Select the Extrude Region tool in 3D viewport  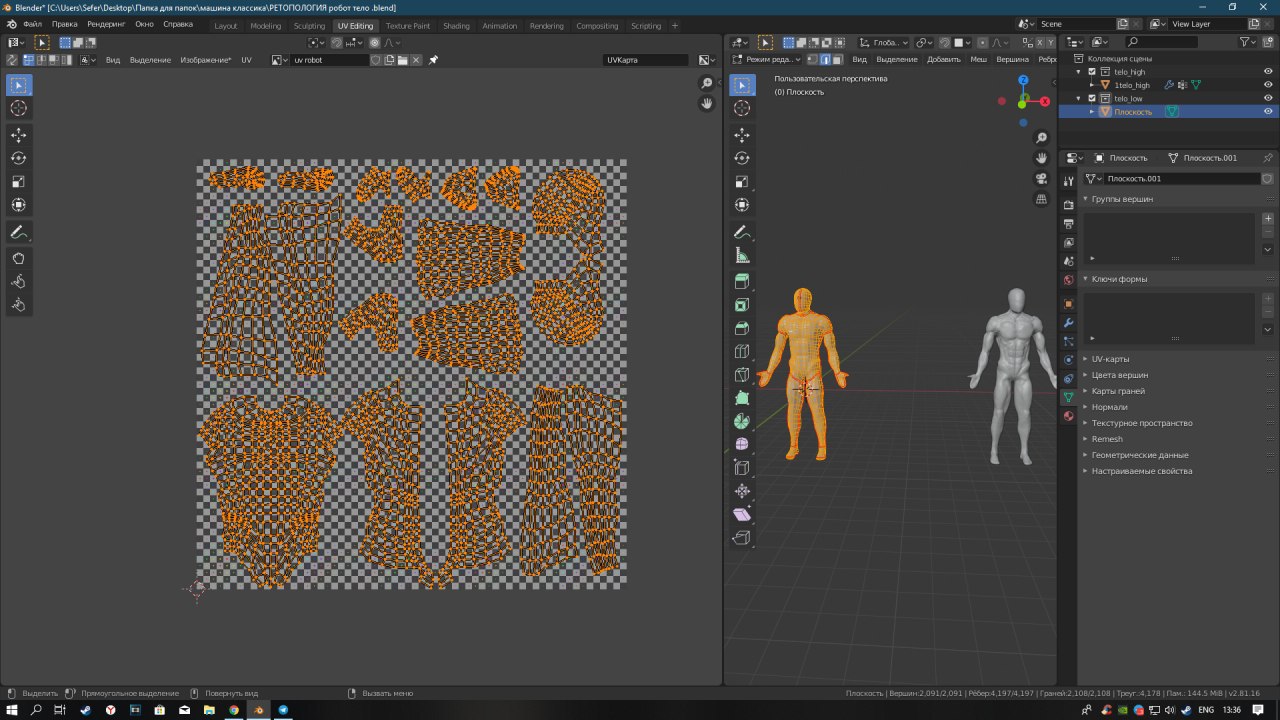[x=742, y=282]
